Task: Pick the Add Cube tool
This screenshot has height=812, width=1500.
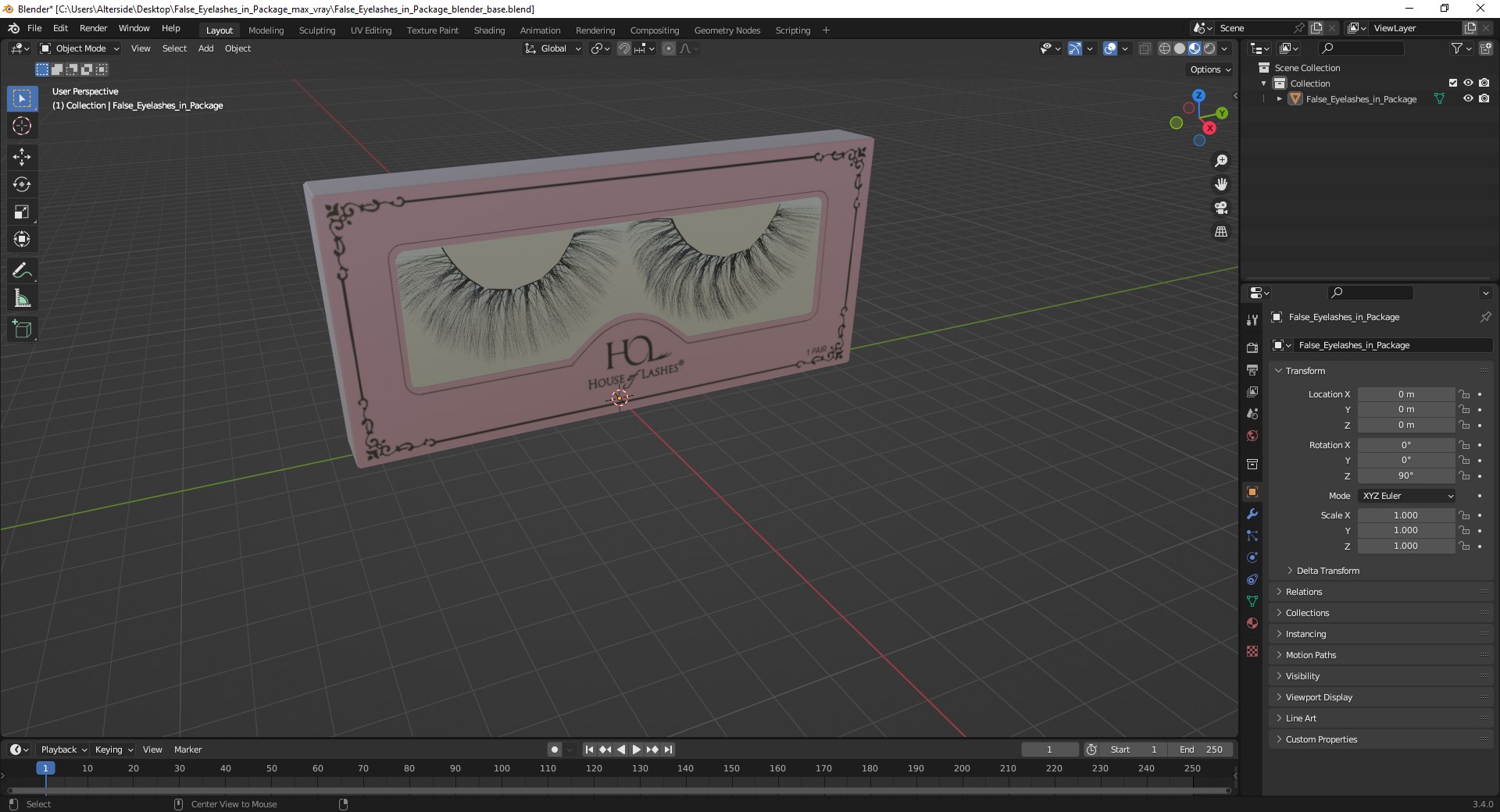Action: (x=22, y=329)
